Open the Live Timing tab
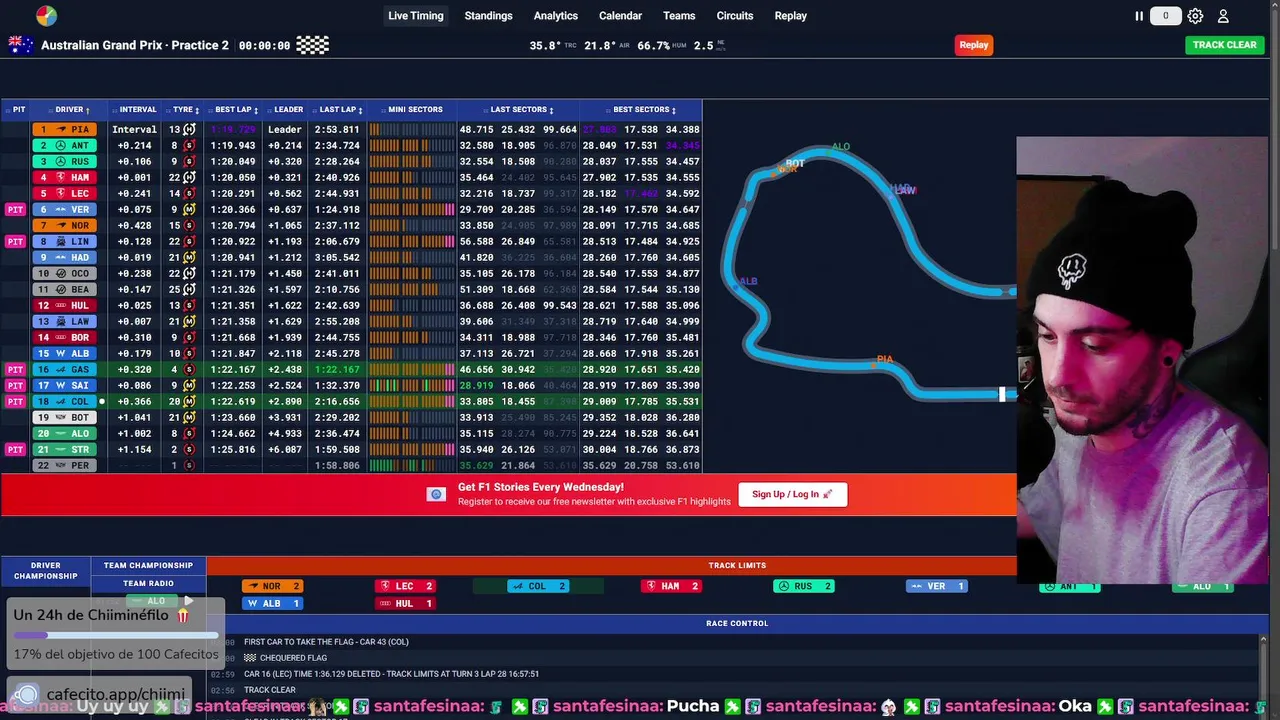The width and height of the screenshot is (1280, 720). 416,16
